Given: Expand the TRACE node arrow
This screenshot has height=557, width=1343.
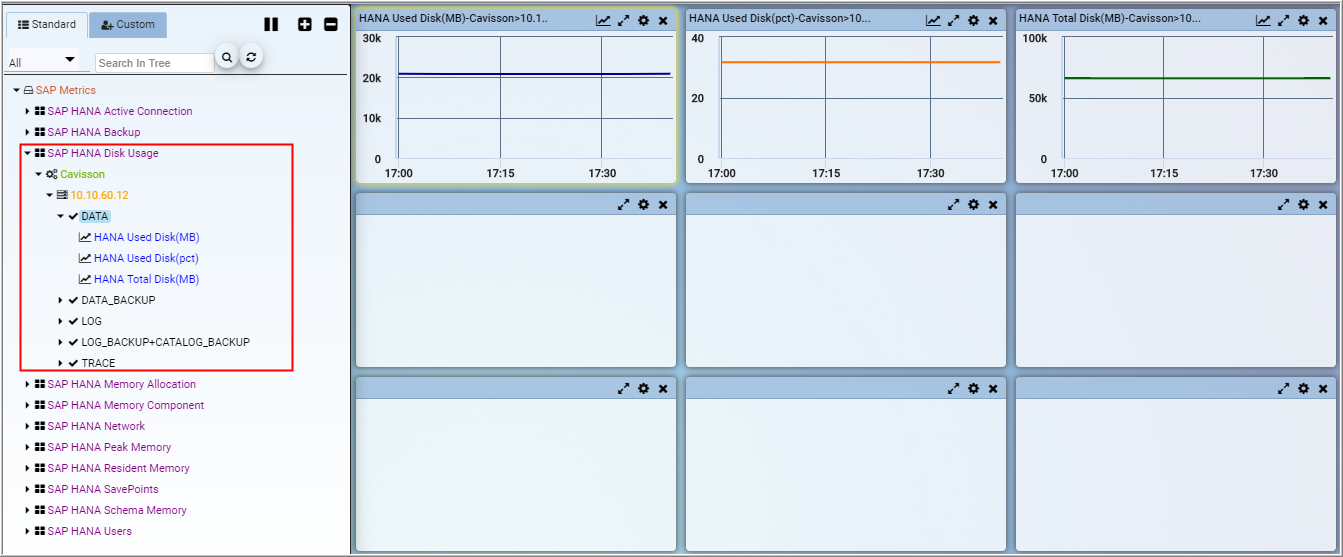Looking at the screenshot, I should pos(61,363).
